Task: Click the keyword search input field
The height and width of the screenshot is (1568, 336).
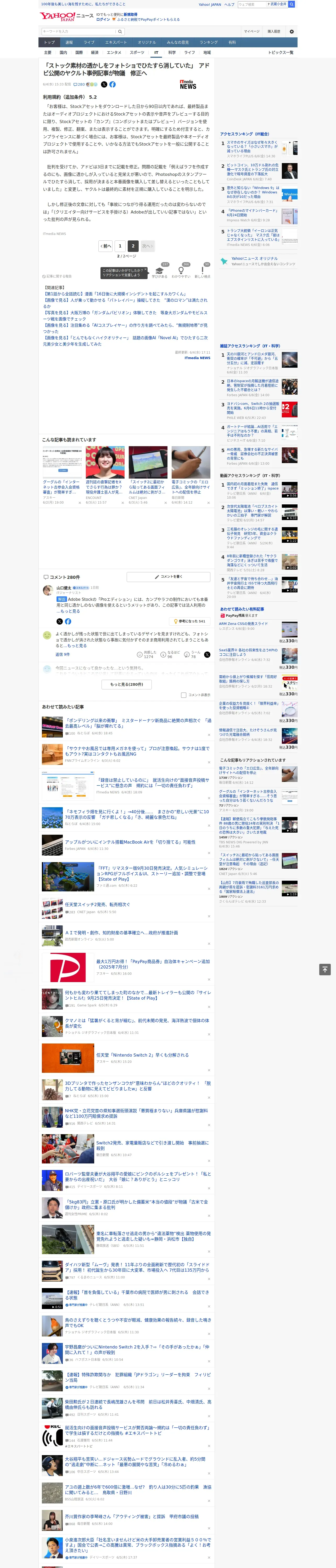Action: 79,32
